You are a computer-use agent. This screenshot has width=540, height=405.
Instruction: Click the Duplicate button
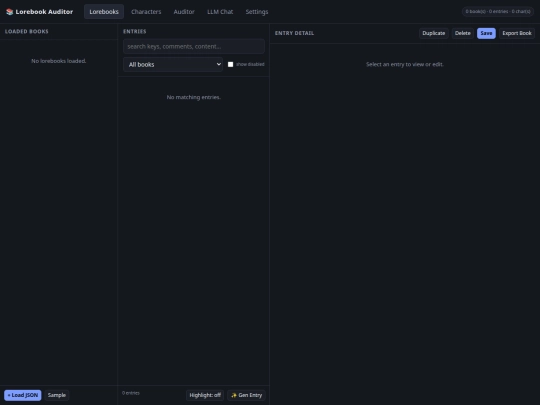coord(434,33)
